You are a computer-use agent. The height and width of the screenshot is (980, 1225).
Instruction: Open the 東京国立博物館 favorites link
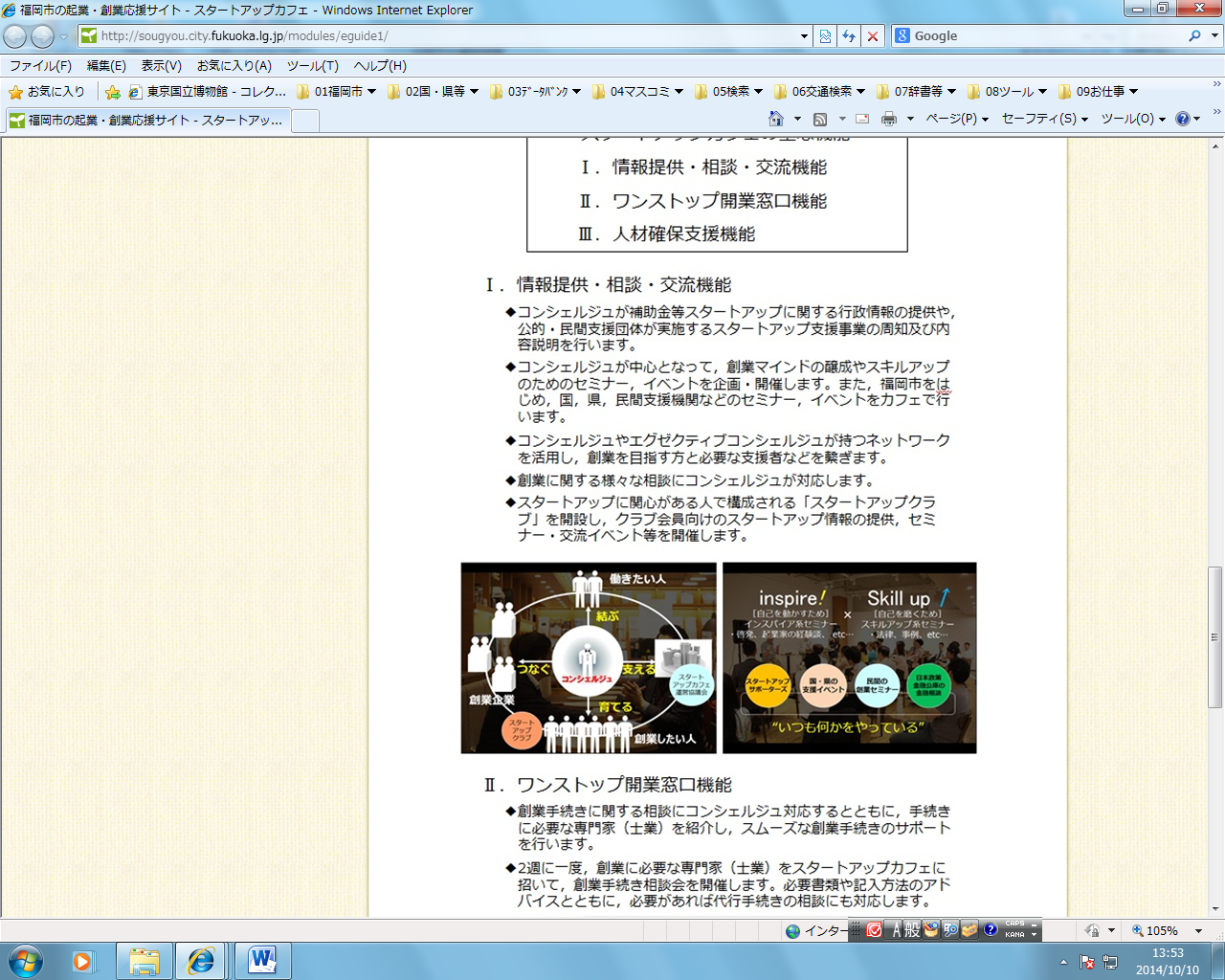coord(208,92)
